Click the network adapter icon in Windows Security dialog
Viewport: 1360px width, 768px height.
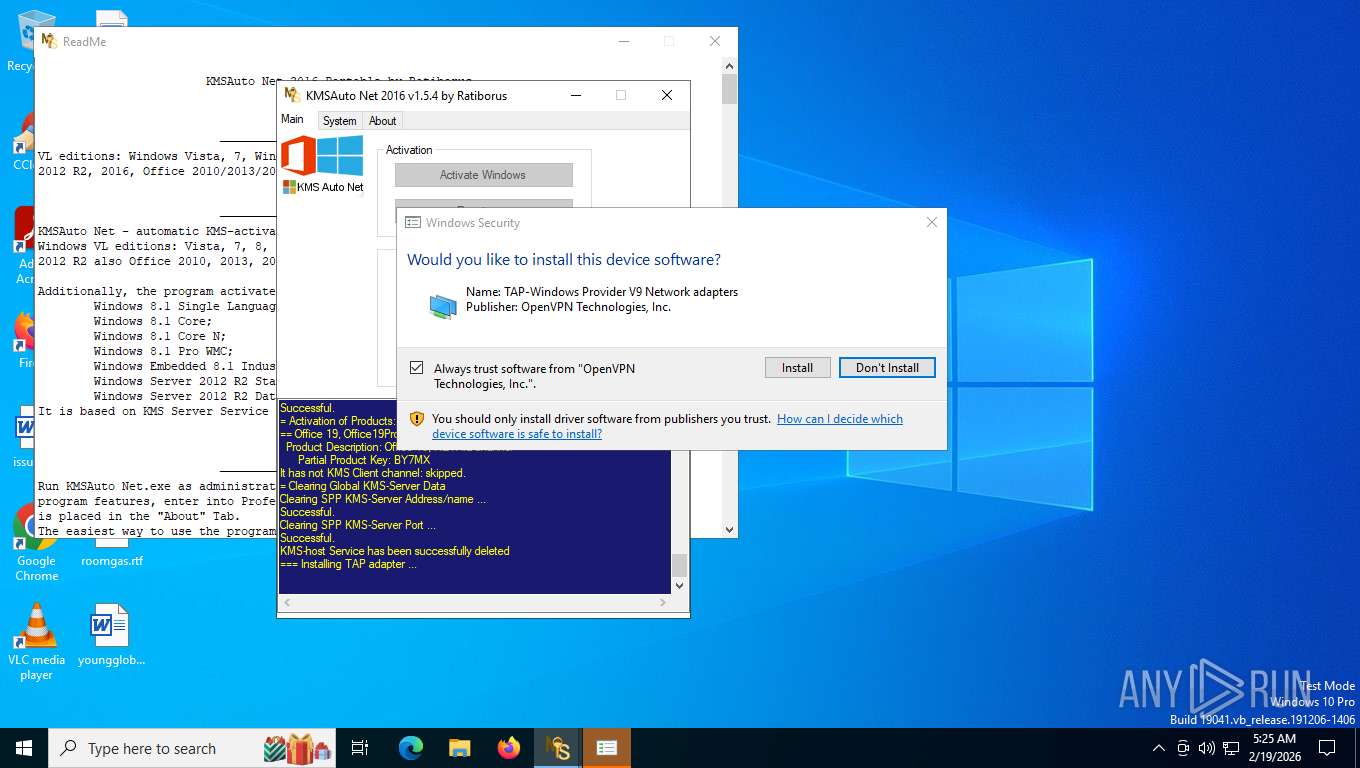(443, 306)
